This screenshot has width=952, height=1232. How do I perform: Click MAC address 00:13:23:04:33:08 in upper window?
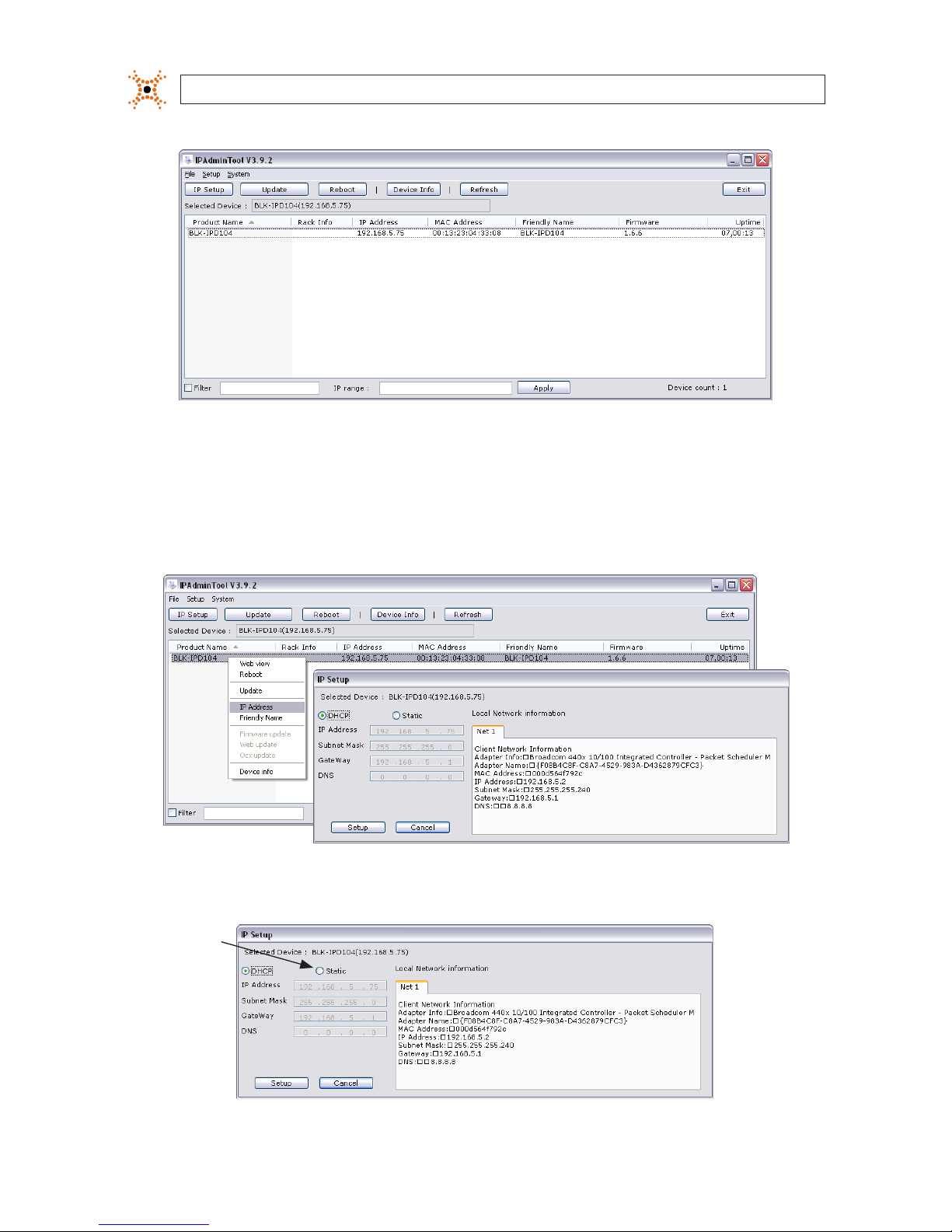[x=467, y=233]
